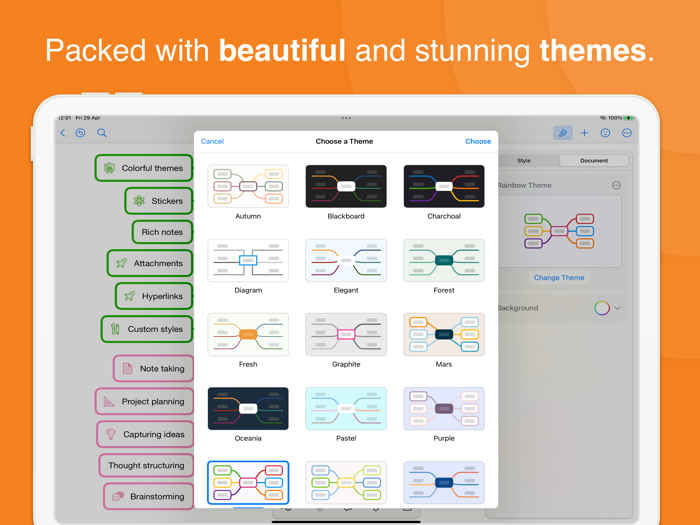Image resolution: width=700 pixels, height=525 pixels.
Task: Click the Change Theme button
Action: click(559, 277)
